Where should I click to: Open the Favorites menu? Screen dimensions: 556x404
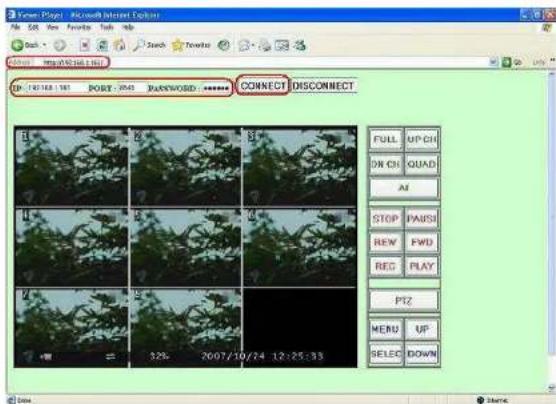79,27
